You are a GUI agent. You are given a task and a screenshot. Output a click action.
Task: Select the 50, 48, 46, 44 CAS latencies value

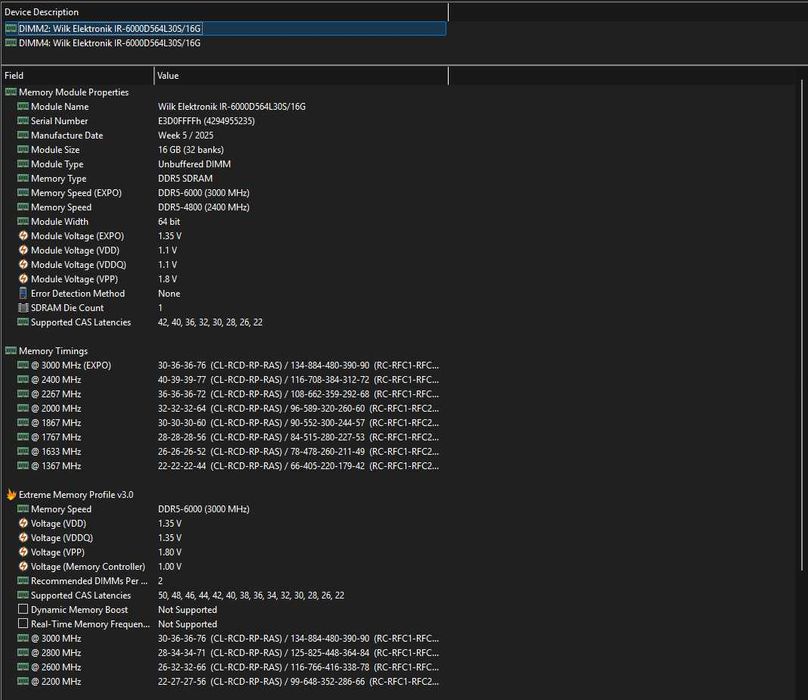(x=251, y=595)
